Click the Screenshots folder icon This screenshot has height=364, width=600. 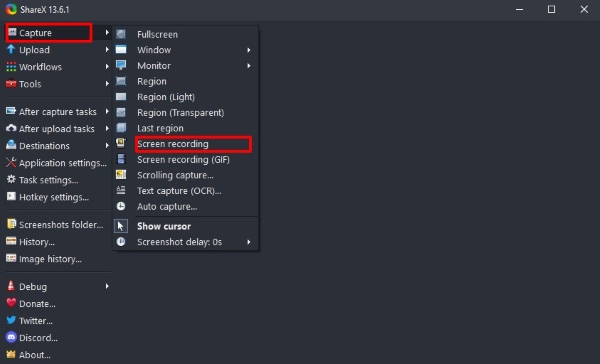pyautogui.click(x=11, y=224)
